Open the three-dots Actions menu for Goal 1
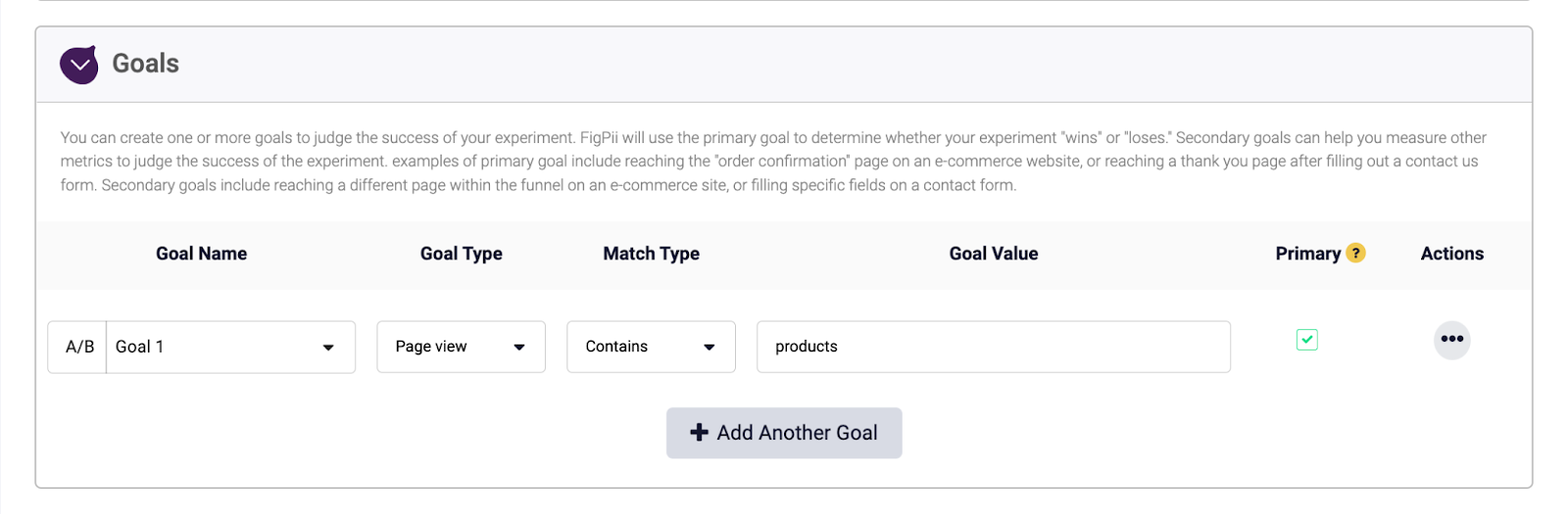 pyautogui.click(x=1452, y=340)
